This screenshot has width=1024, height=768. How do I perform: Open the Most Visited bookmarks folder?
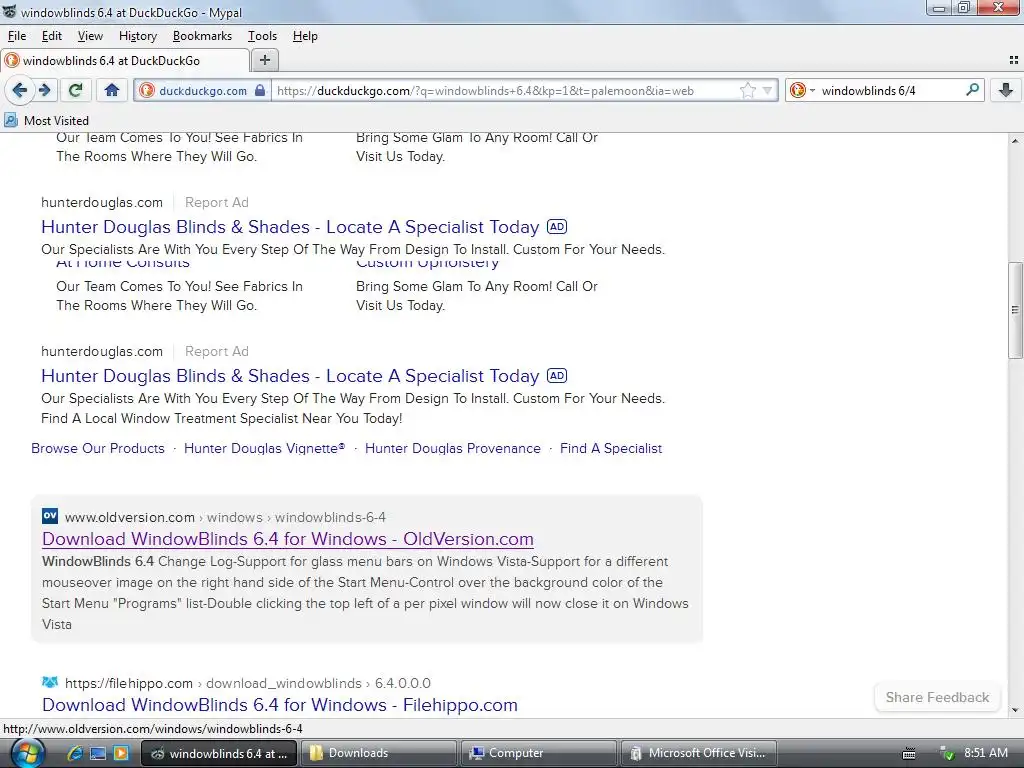[x=46, y=120]
